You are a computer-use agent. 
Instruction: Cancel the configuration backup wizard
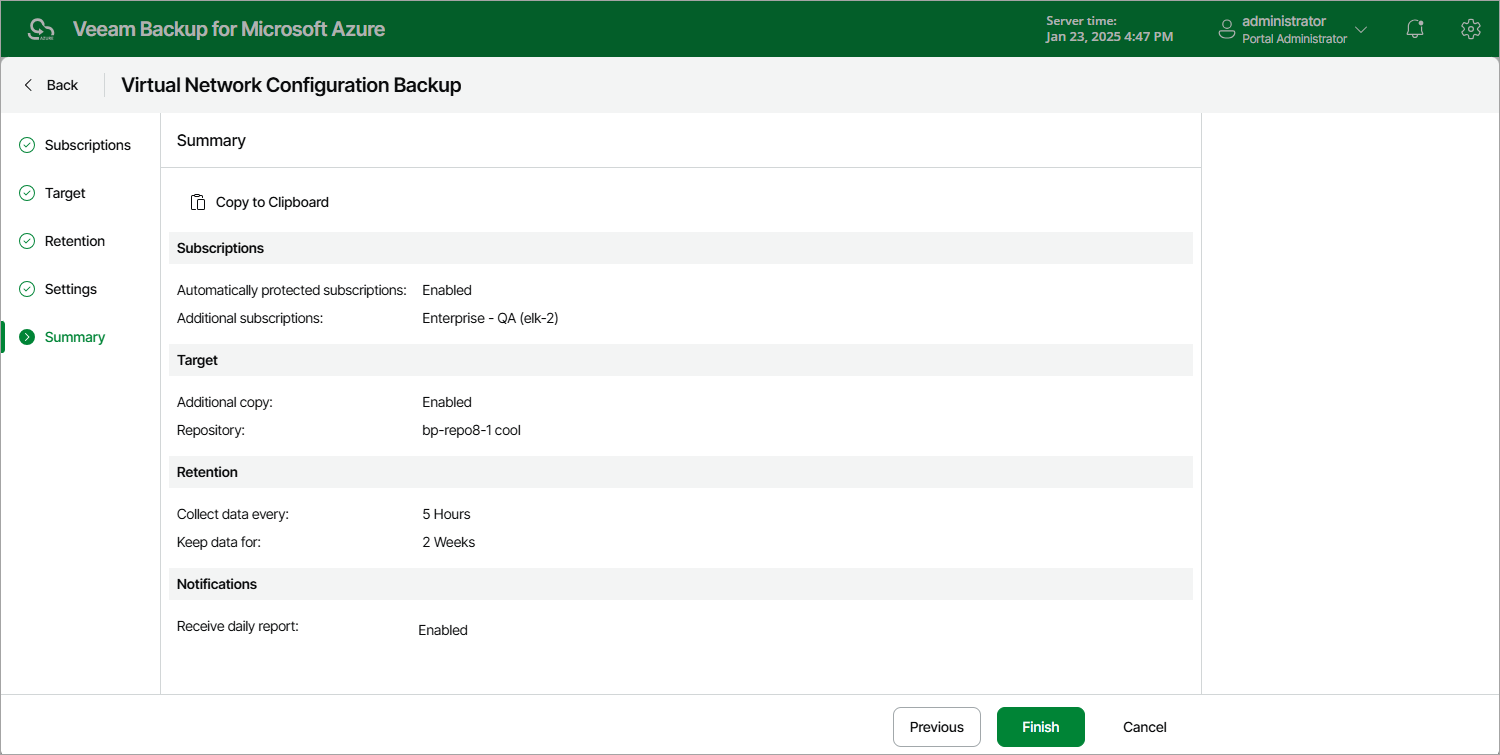point(1145,727)
